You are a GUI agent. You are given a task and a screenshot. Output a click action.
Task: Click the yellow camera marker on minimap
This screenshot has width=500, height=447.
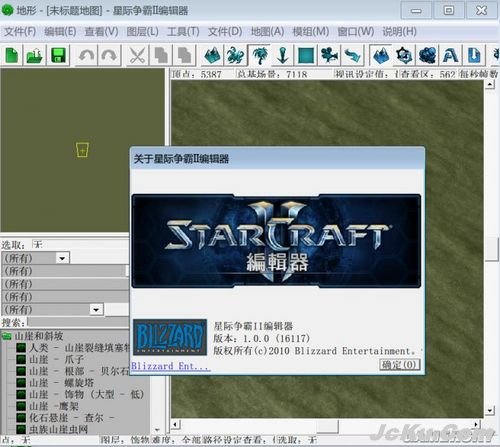(82, 150)
